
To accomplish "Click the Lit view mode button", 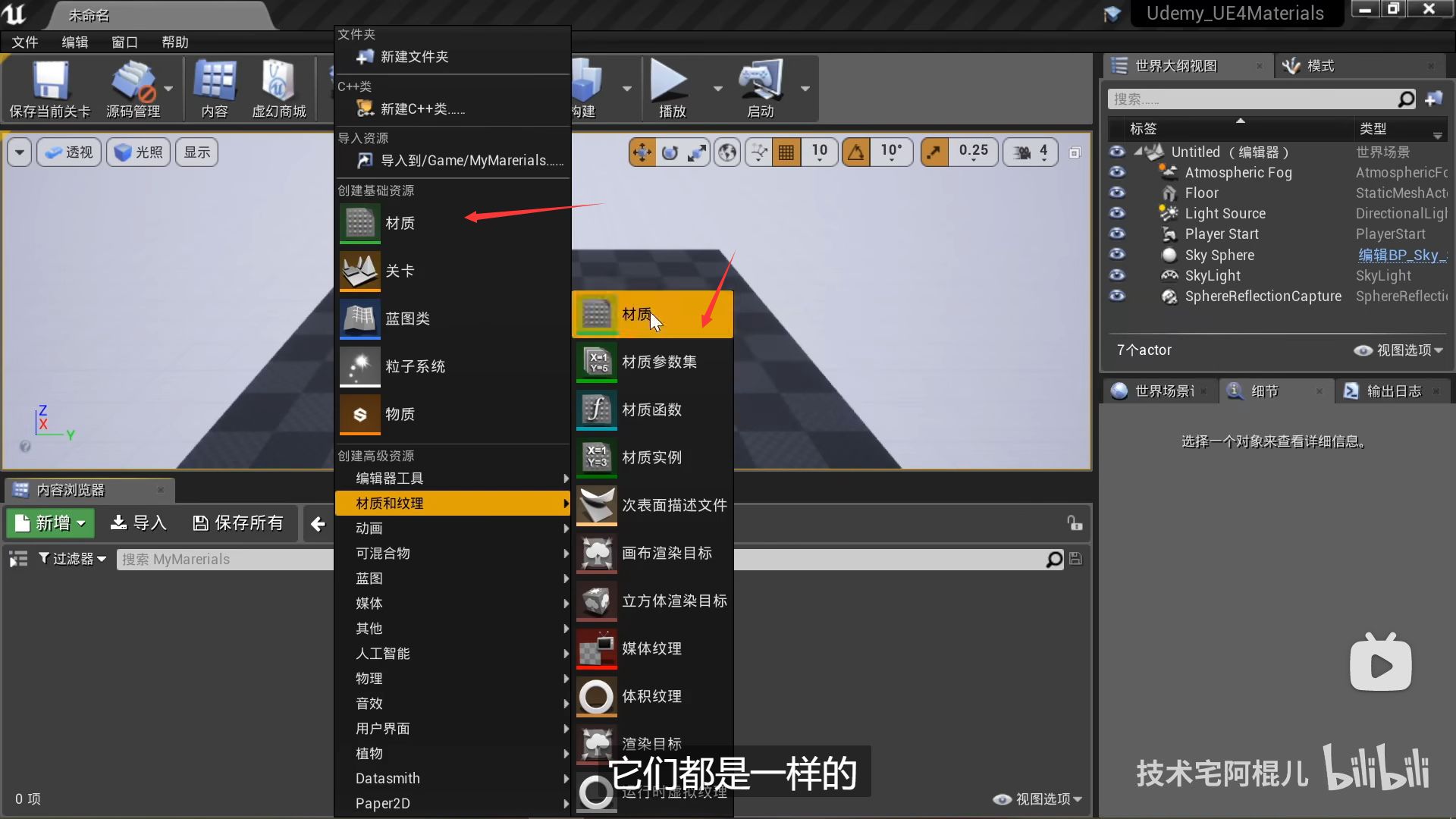I will pos(138,152).
